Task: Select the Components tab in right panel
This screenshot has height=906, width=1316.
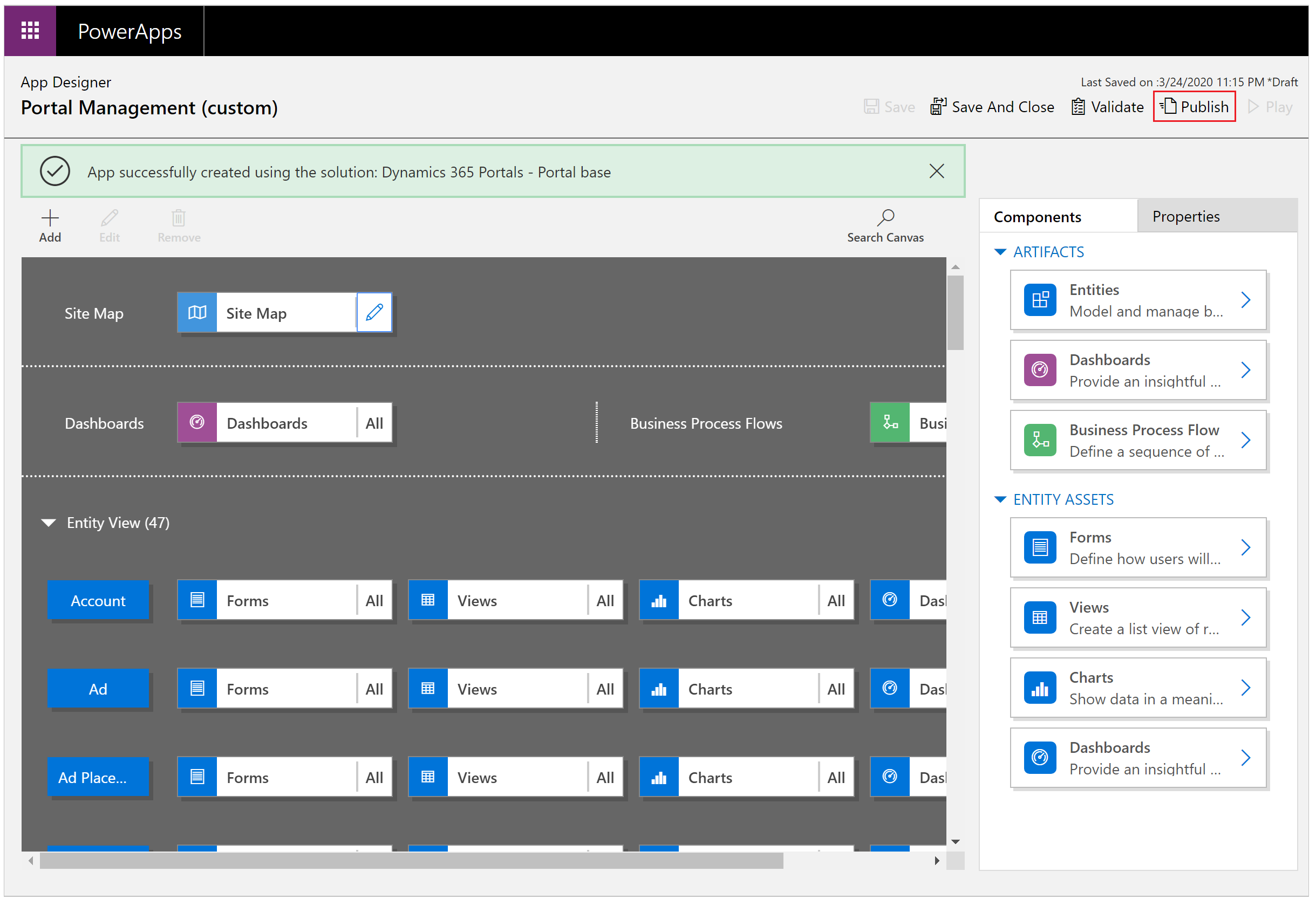Action: [1038, 215]
